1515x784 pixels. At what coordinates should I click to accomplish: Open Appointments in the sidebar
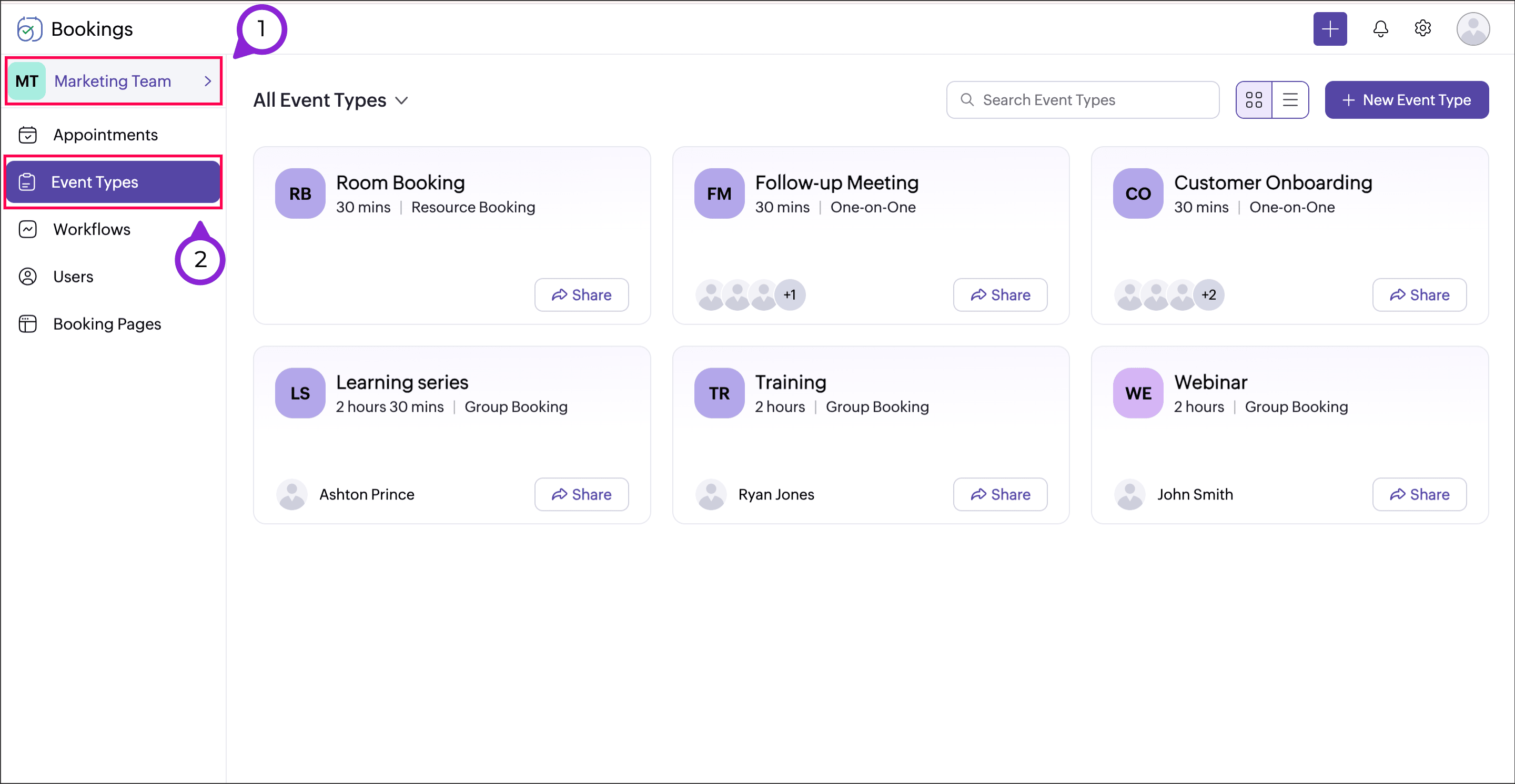tap(105, 135)
